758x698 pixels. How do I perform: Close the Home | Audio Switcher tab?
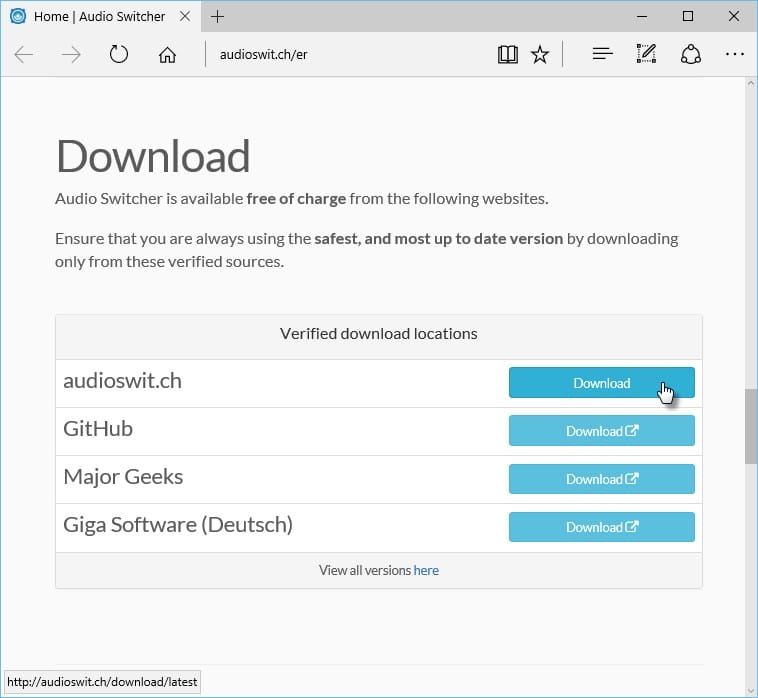[x=185, y=16]
